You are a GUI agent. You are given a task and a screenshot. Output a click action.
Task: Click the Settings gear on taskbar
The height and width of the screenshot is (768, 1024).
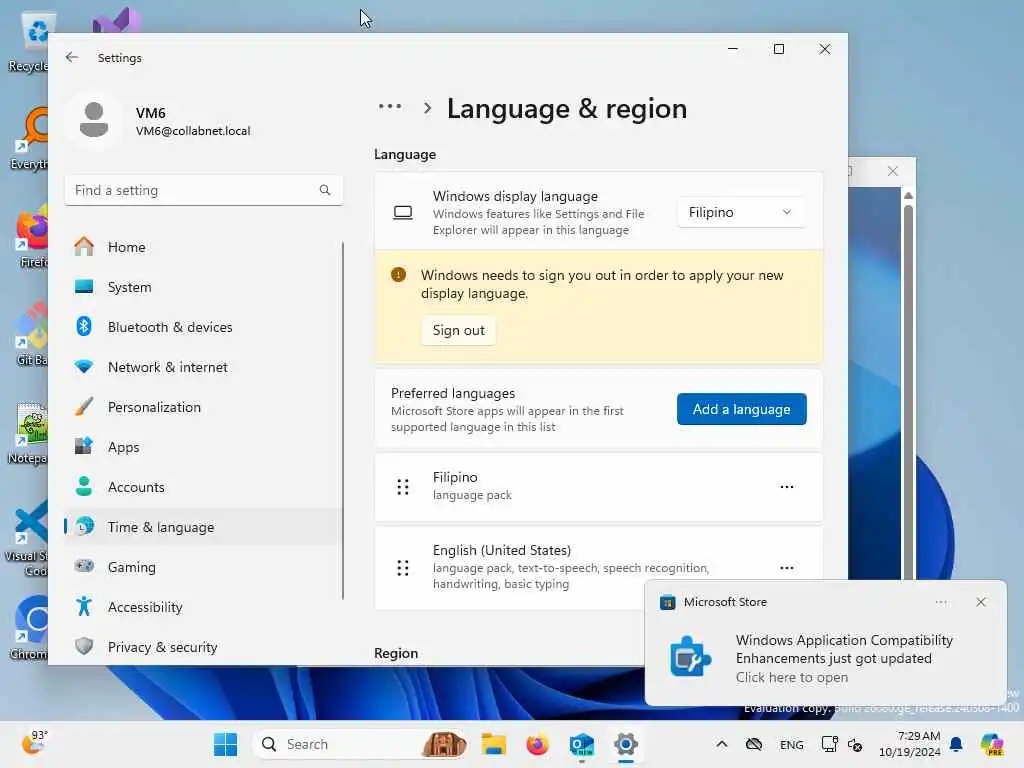(x=625, y=744)
